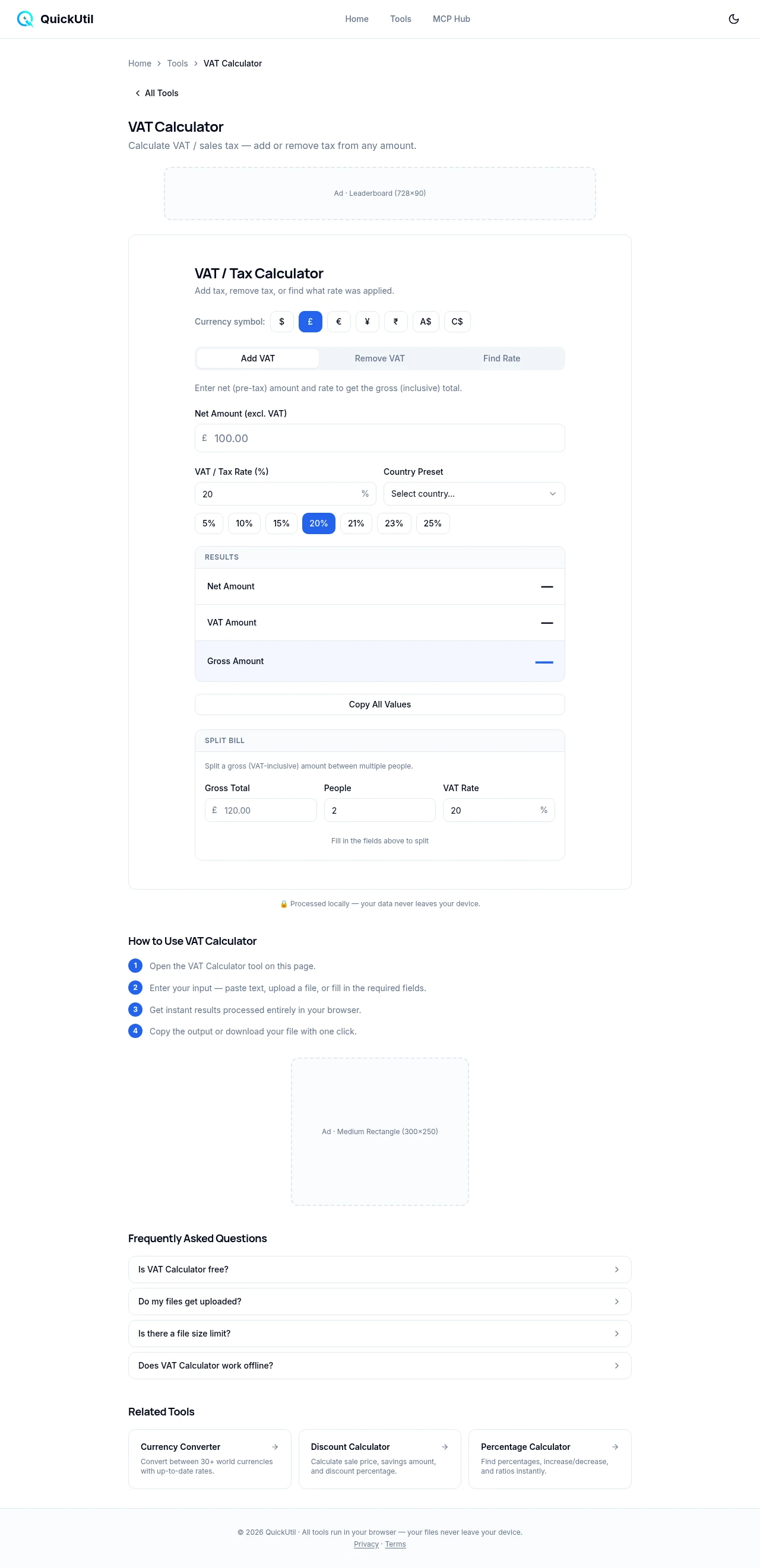Pick the 25% rate preset

pos(432,523)
